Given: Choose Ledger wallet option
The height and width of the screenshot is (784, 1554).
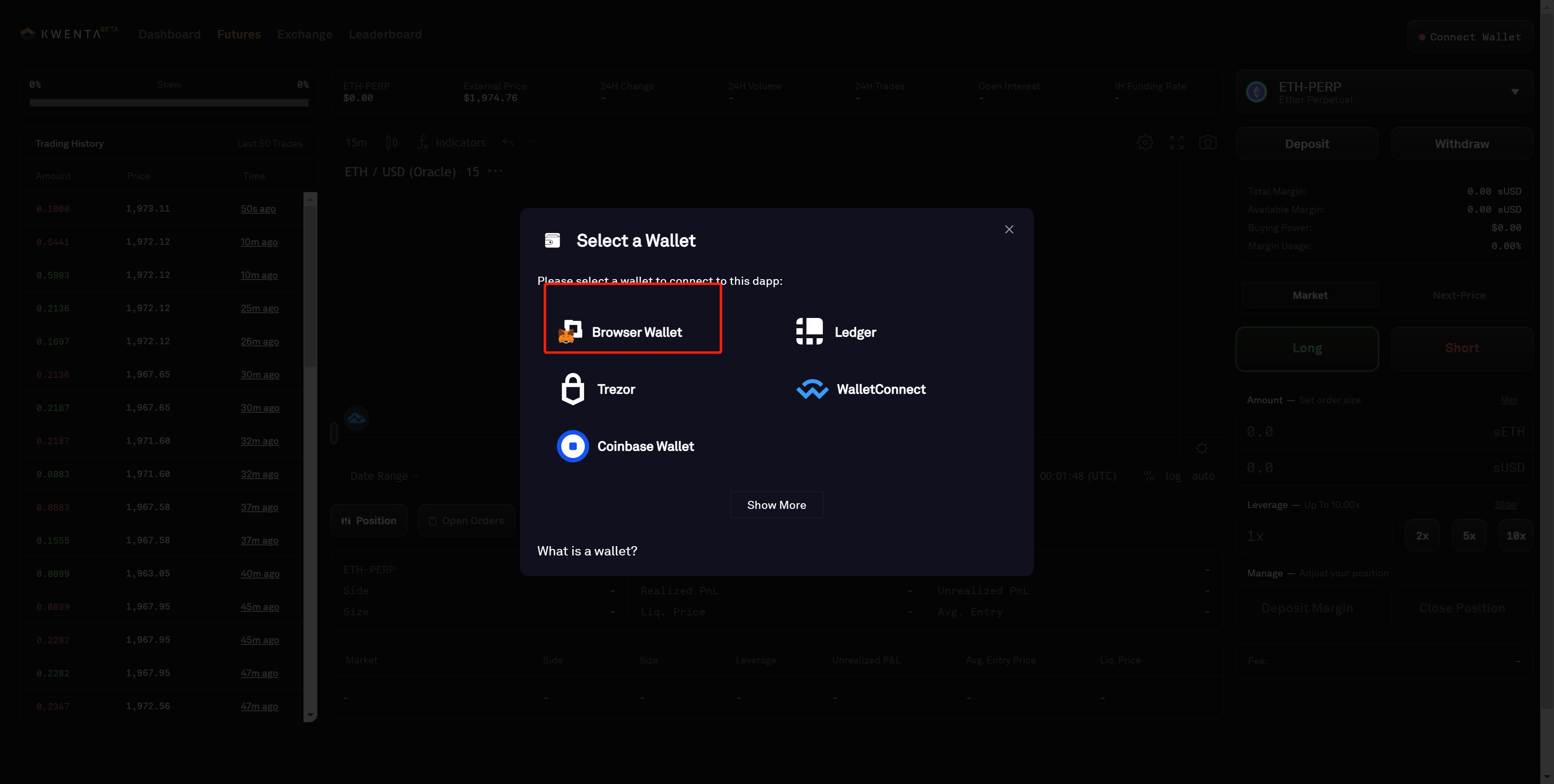Looking at the screenshot, I should point(836,332).
